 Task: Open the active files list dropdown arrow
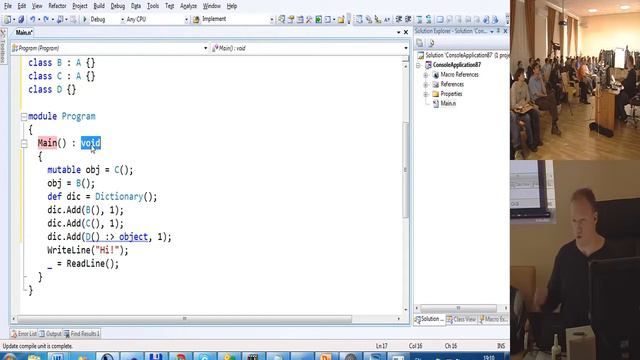(398, 32)
